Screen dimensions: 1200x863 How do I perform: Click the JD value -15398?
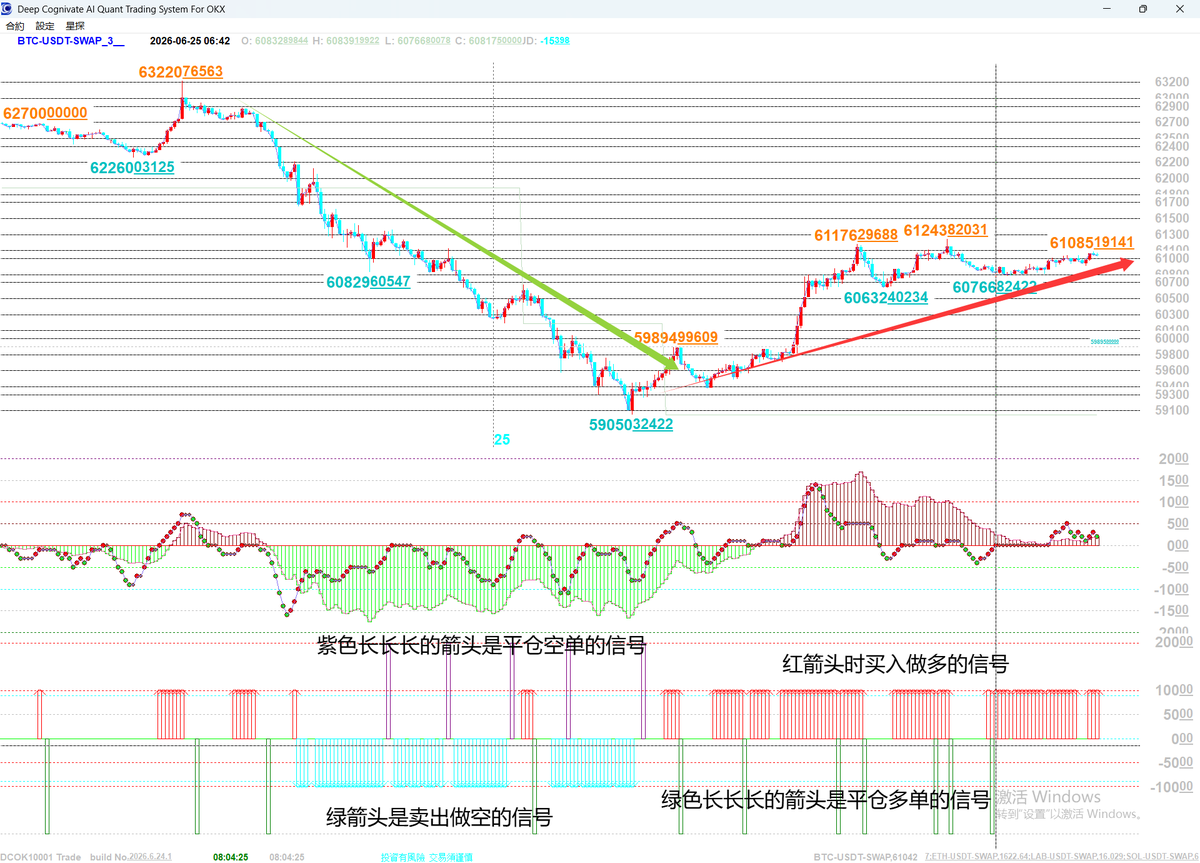click(x=555, y=41)
